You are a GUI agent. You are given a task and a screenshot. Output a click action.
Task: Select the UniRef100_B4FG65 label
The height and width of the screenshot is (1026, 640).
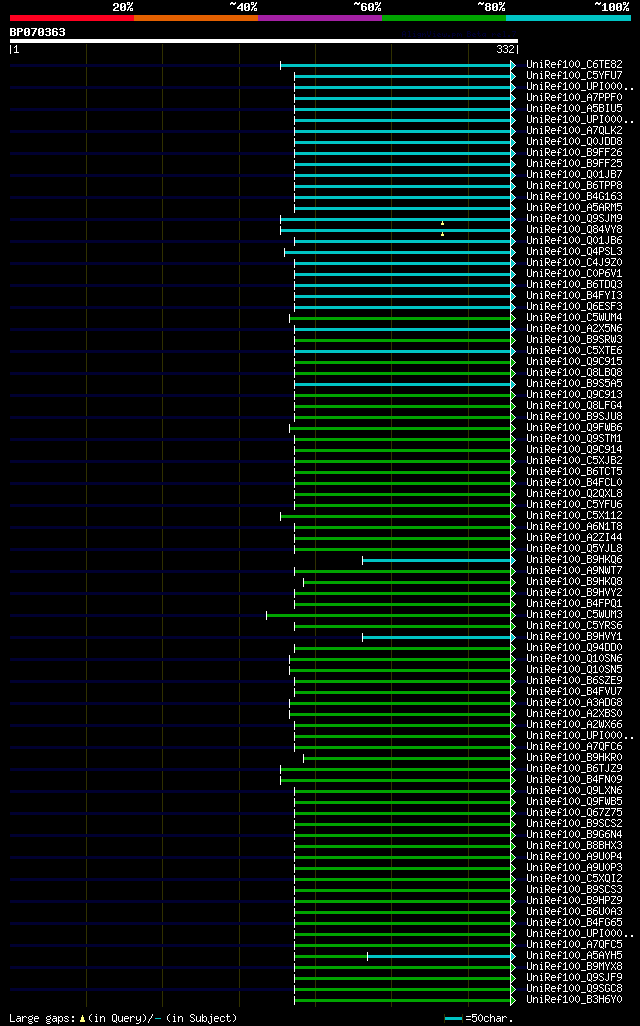pos(575,923)
